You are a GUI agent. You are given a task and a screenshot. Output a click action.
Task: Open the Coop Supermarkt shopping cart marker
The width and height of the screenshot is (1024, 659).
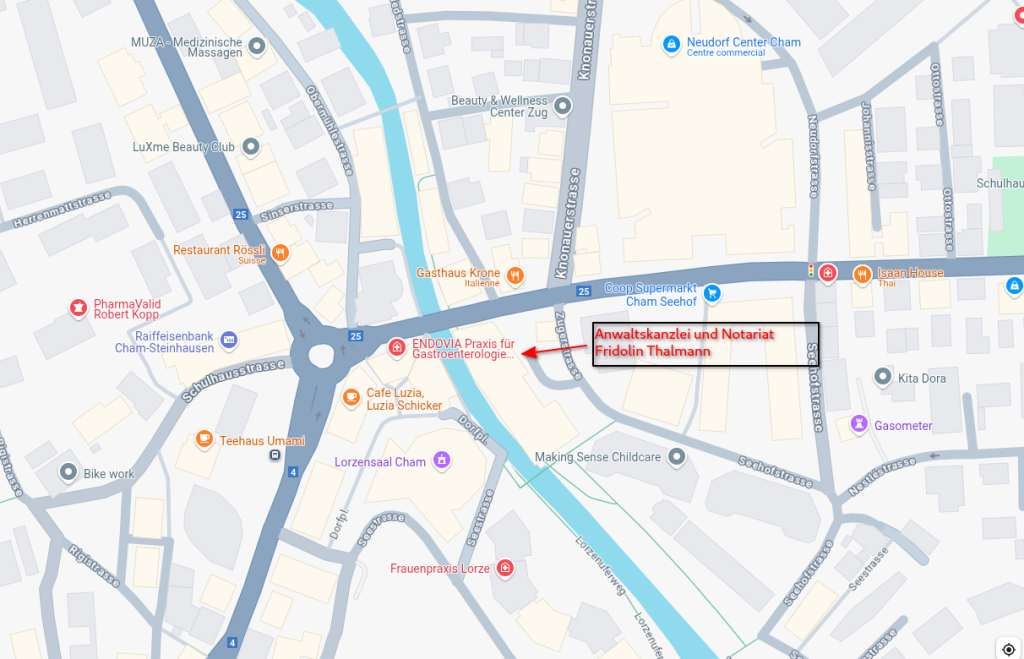pos(712,293)
